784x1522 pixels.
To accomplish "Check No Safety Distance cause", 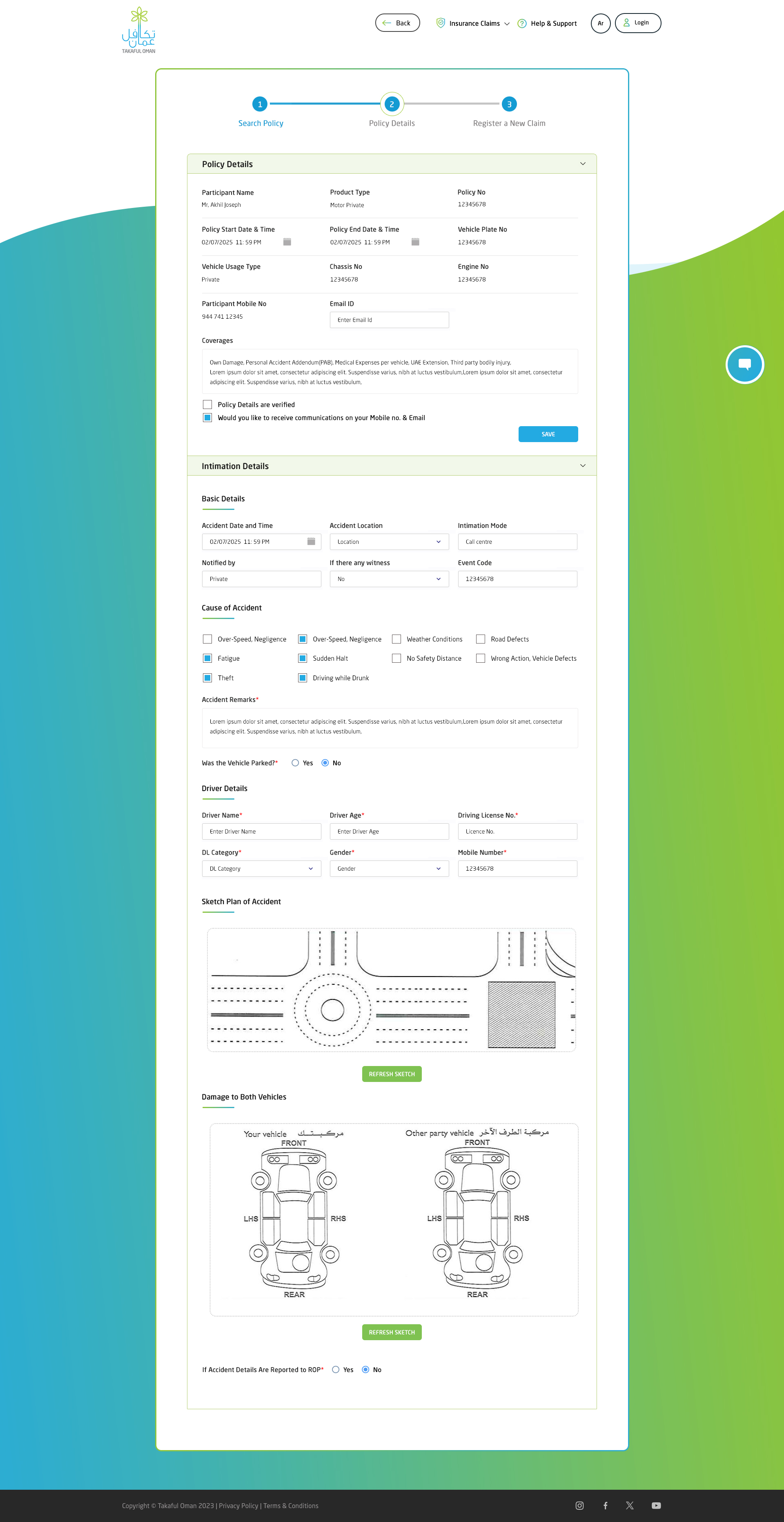I will pyautogui.click(x=397, y=658).
